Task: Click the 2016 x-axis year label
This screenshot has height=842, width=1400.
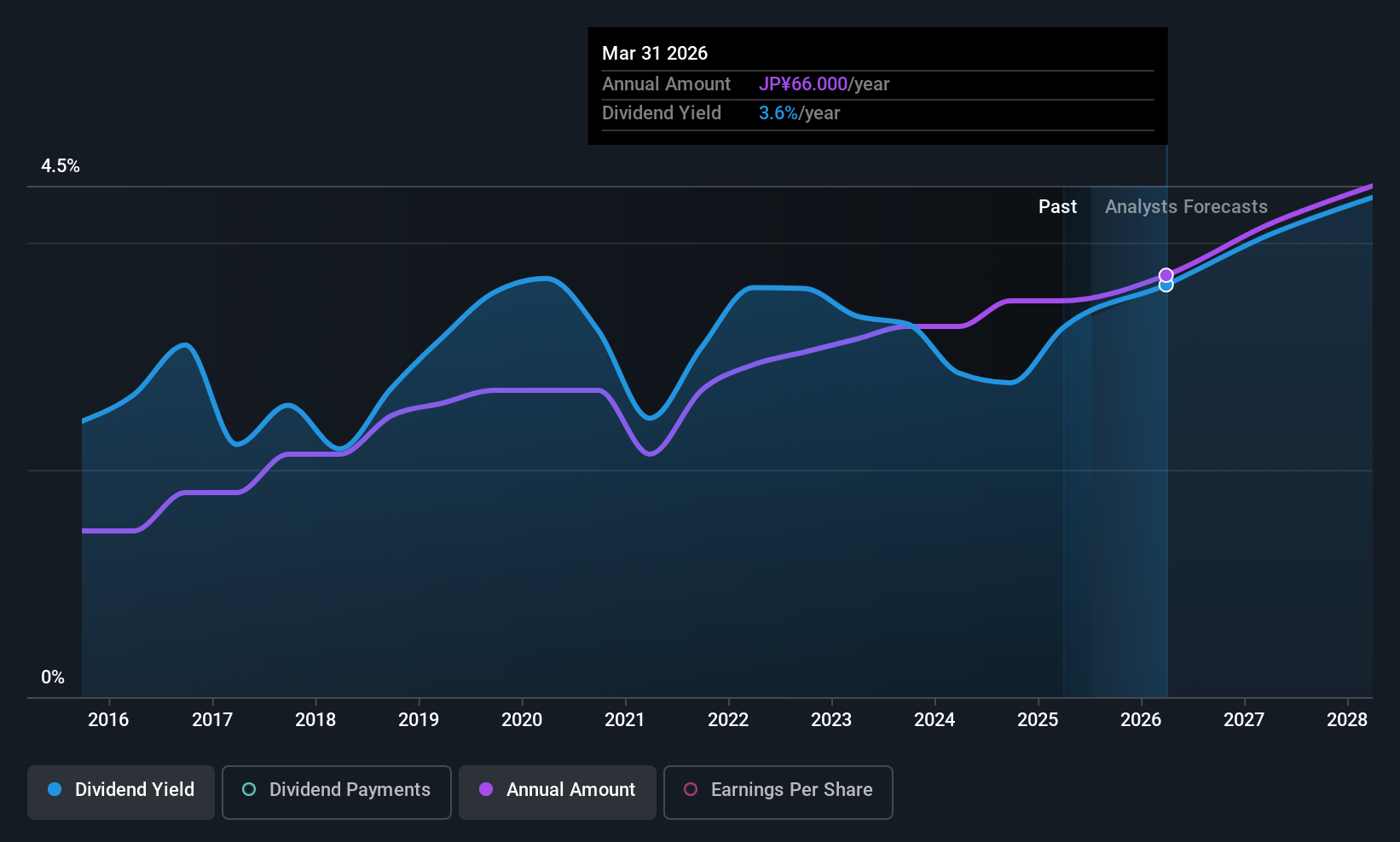Action: [108, 720]
